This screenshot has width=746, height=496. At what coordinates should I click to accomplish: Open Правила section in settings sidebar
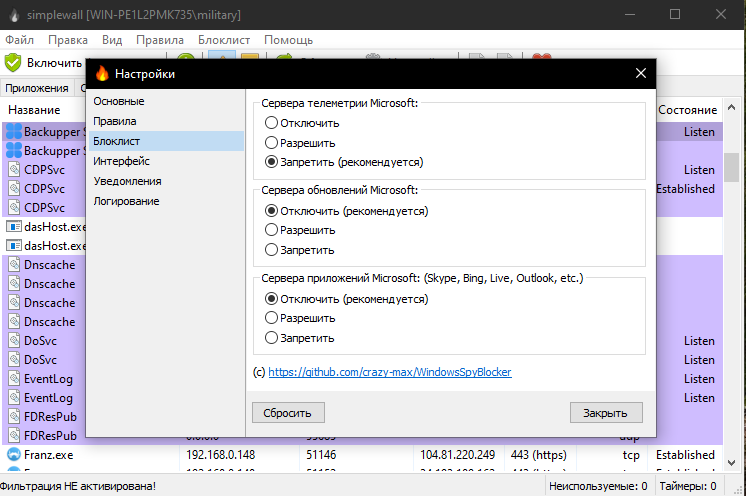(x=166, y=121)
